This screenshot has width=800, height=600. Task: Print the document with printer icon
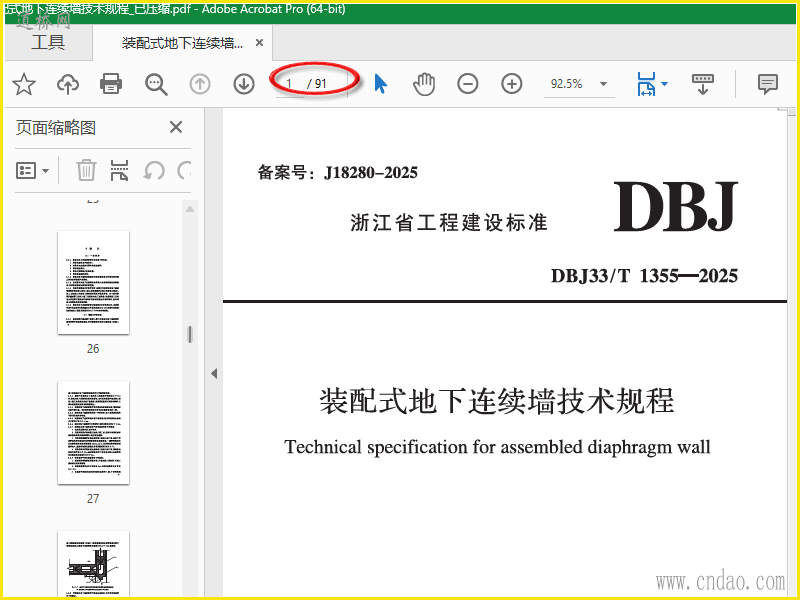pyautogui.click(x=111, y=84)
